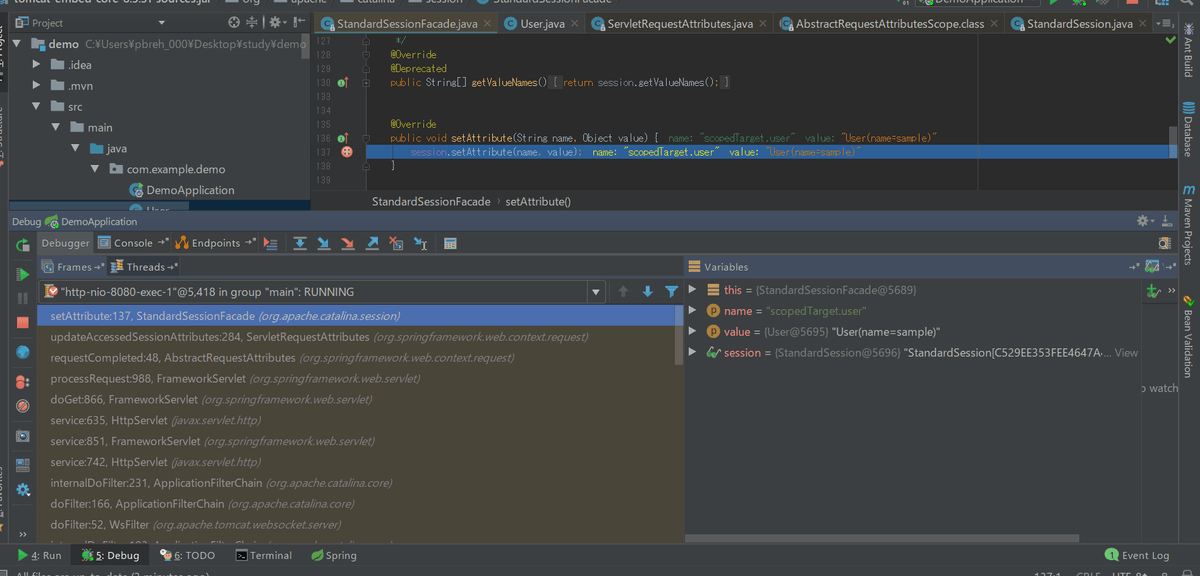Expand the 'value' variable node
1200x576 pixels.
click(693, 332)
